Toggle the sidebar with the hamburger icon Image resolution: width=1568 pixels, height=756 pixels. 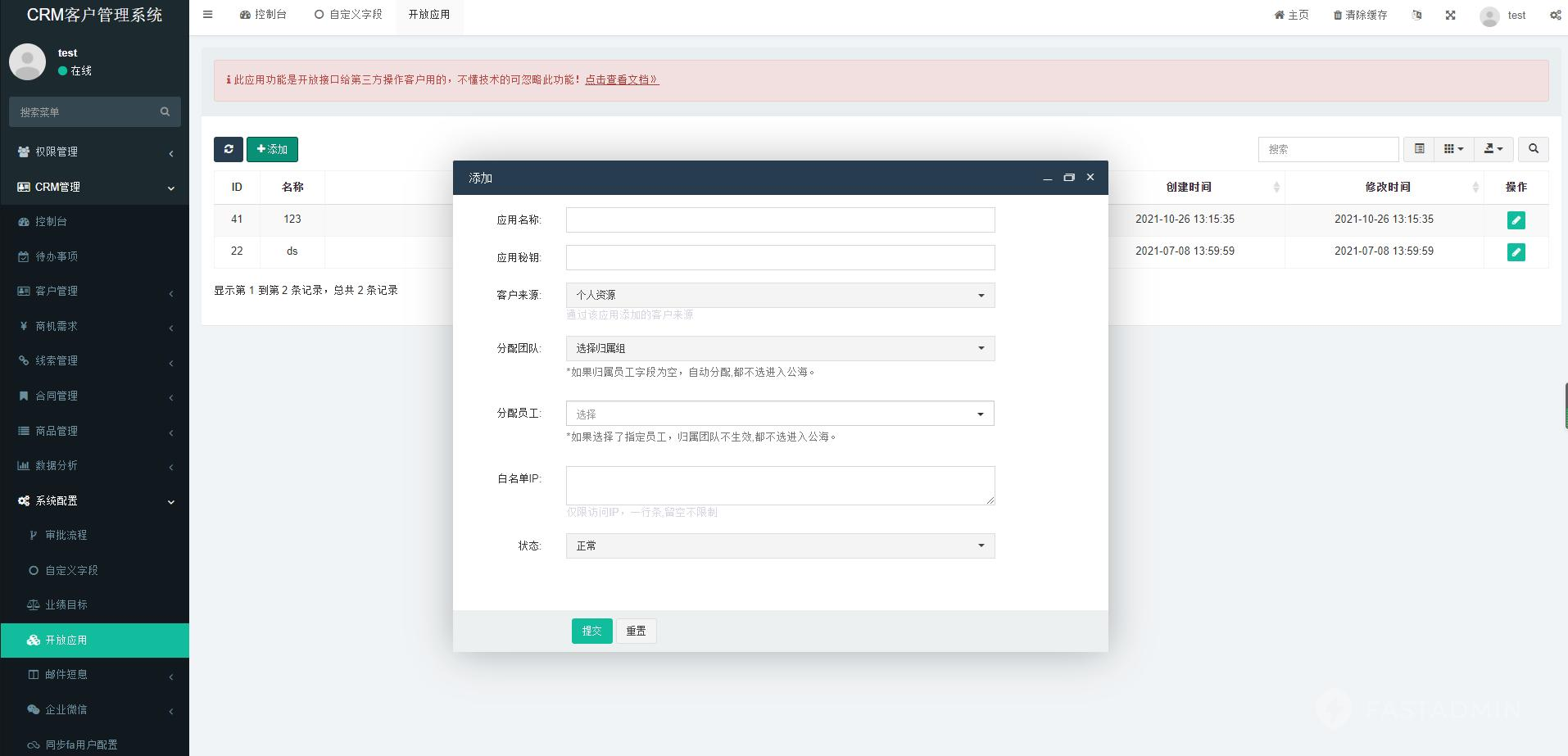pos(207,14)
